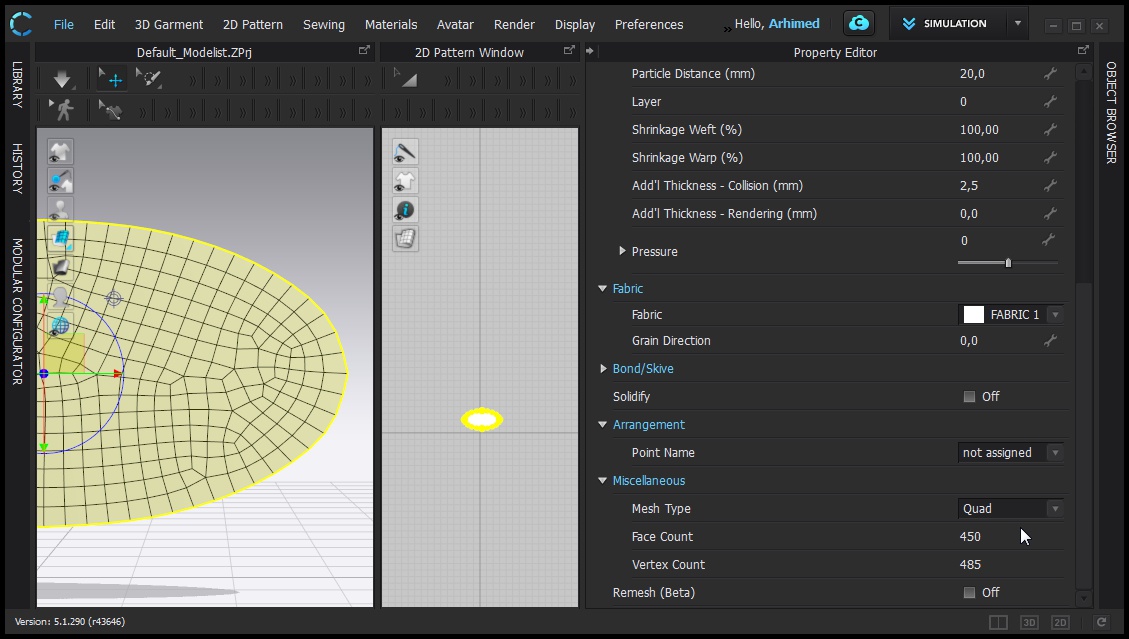Click the CLO cloud icon beside username
This screenshot has height=639, width=1129.
pos(858,24)
